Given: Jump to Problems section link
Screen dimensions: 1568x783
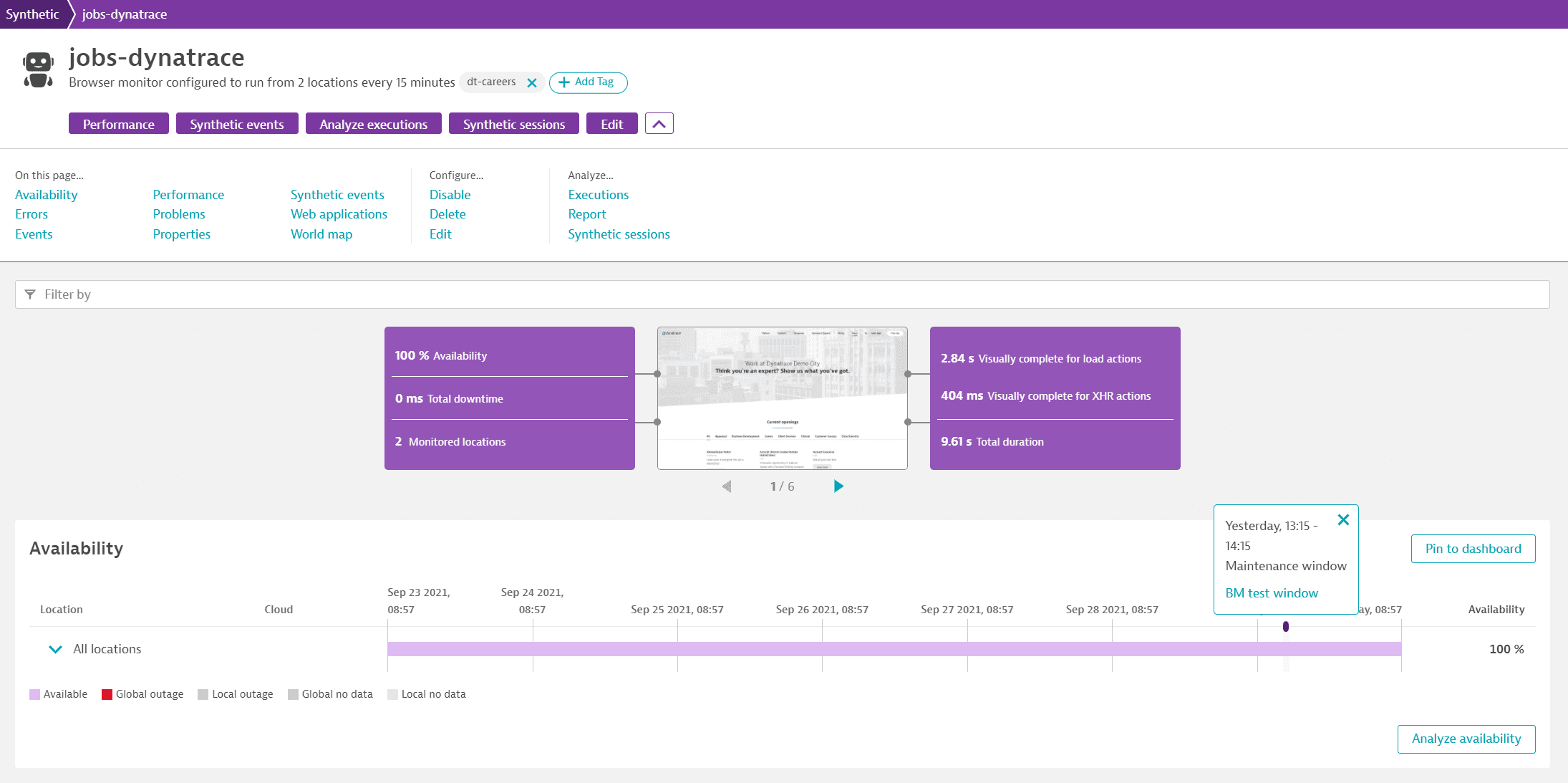Looking at the screenshot, I should pyautogui.click(x=179, y=214).
